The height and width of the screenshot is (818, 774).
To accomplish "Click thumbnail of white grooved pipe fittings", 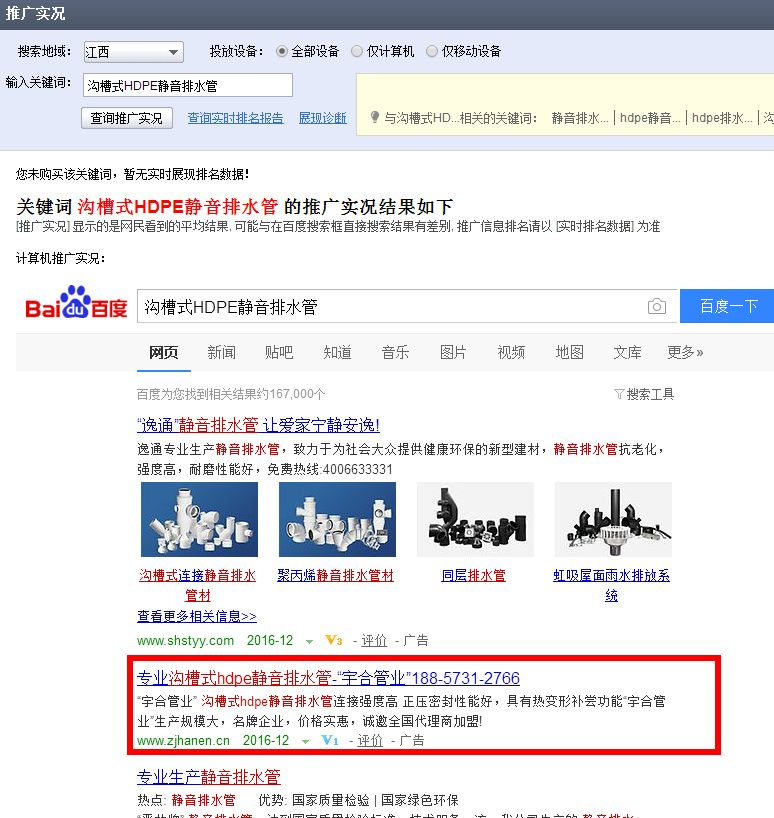I will 199,519.
